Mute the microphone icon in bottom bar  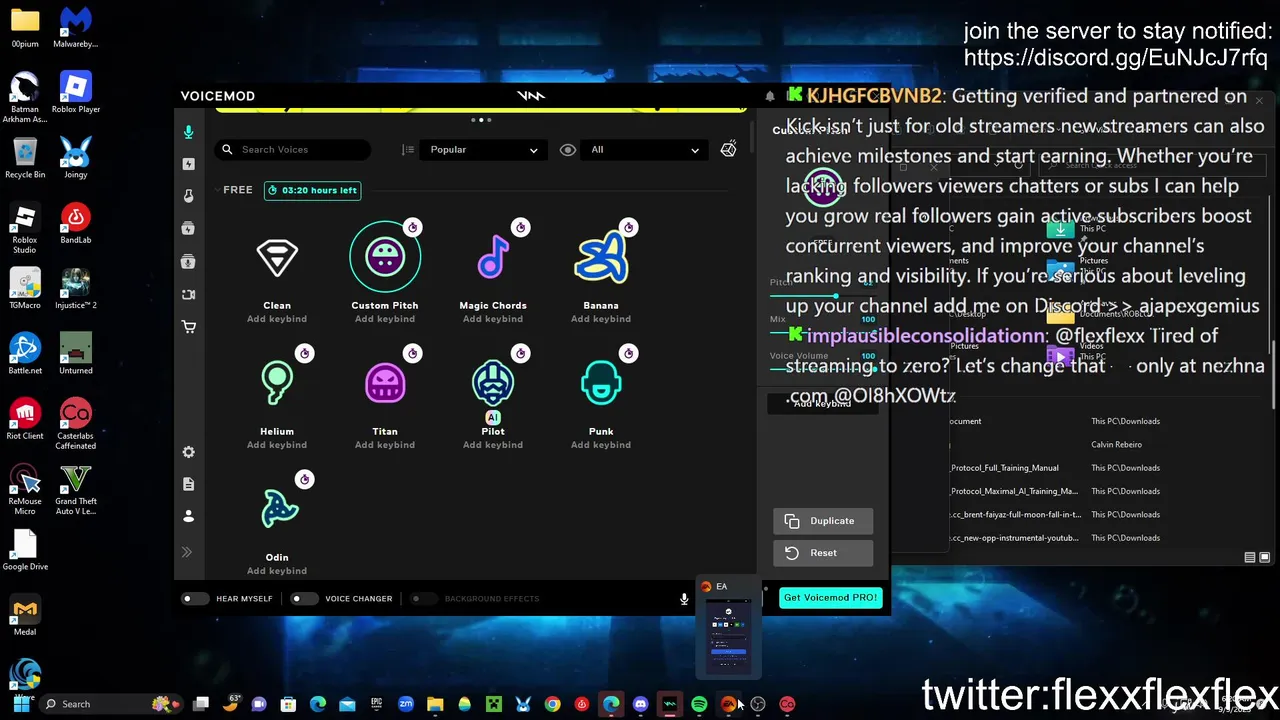tap(684, 599)
